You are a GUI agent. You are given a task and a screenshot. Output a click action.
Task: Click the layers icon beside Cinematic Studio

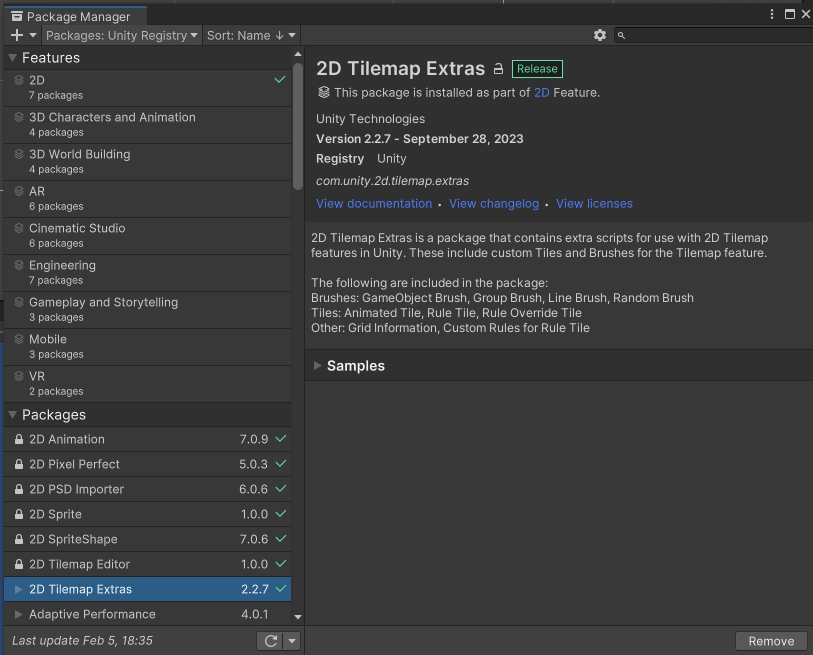tap(19, 228)
